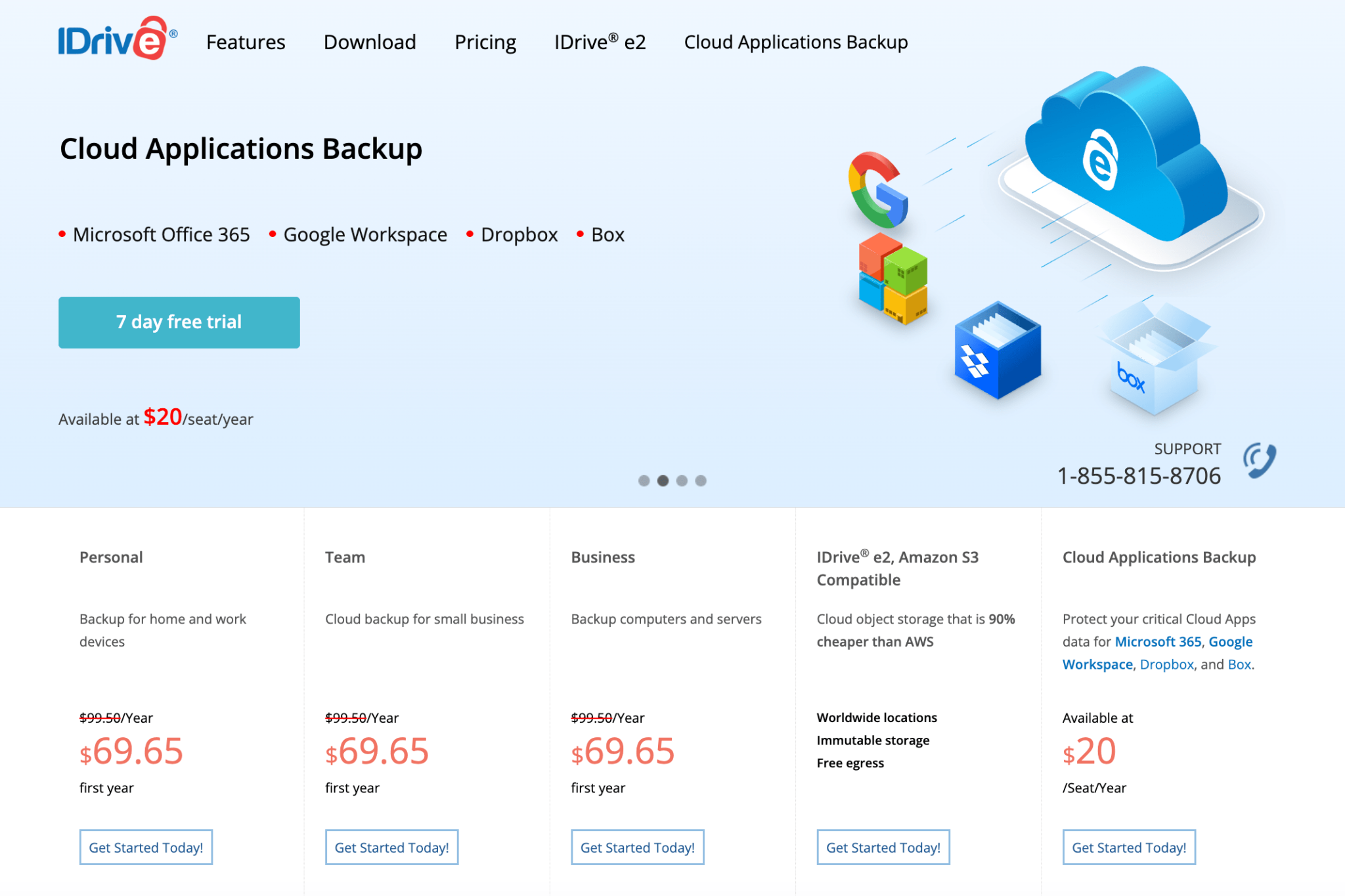This screenshot has height=896, width=1345.
Task: Go to IDrive e2 nav item
Action: point(600,42)
